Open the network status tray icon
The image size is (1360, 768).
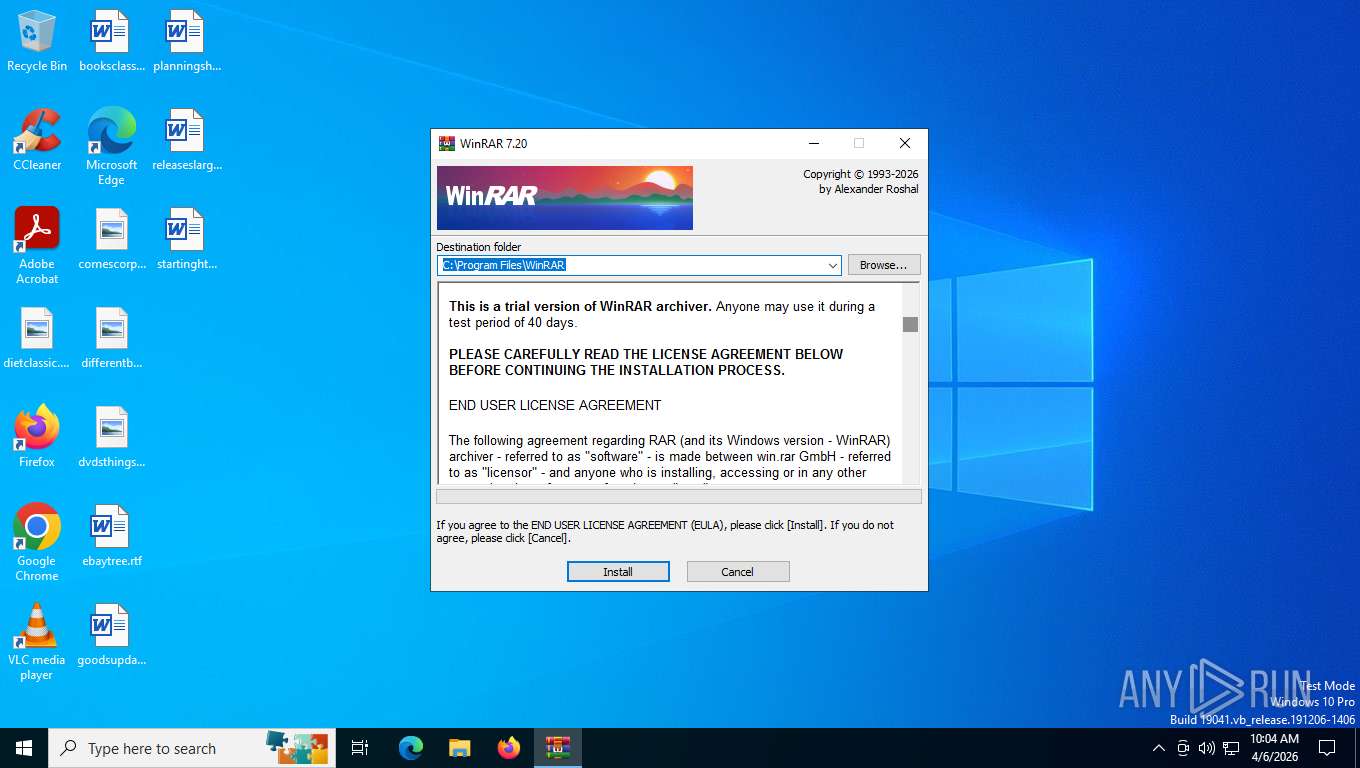coord(1231,748)
